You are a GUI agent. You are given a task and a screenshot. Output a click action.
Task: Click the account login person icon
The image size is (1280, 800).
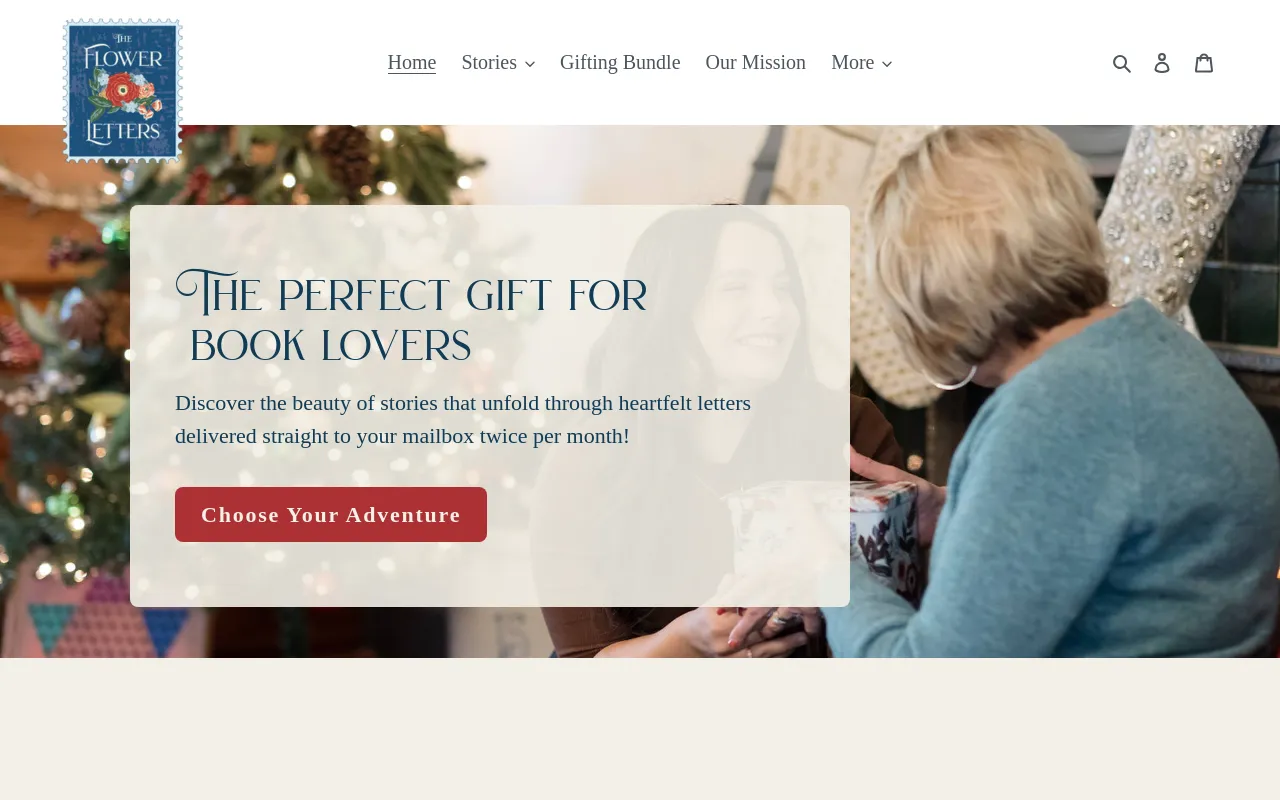1162,63
